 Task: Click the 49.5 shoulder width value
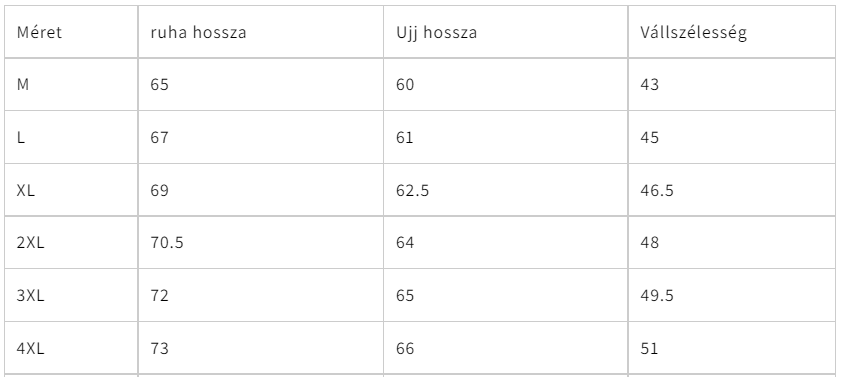pyautogui.click(x=657, y=295)
